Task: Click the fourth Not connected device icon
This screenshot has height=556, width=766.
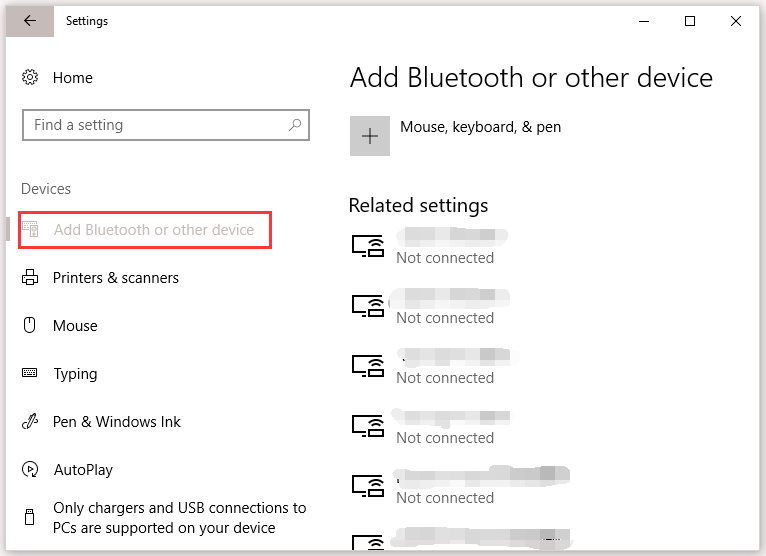Action: click(368, 426)
